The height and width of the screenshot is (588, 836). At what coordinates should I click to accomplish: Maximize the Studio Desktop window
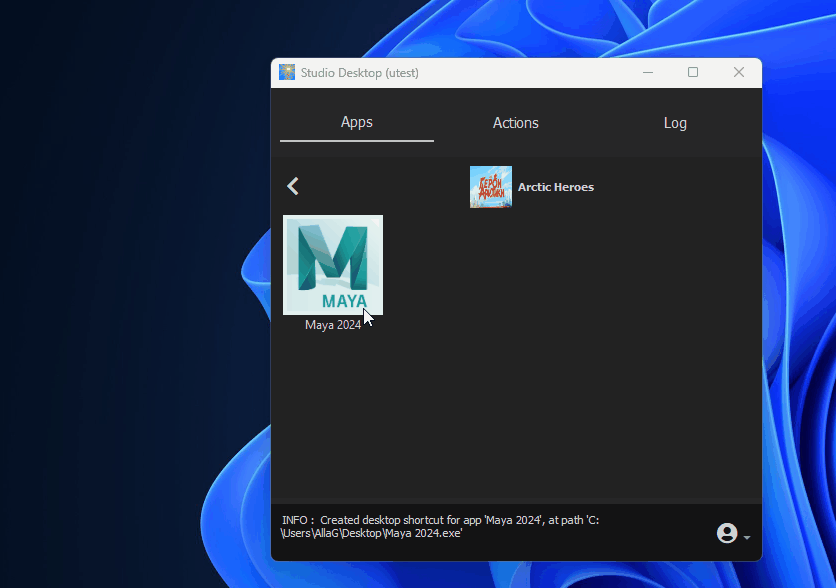click(693, 72)
